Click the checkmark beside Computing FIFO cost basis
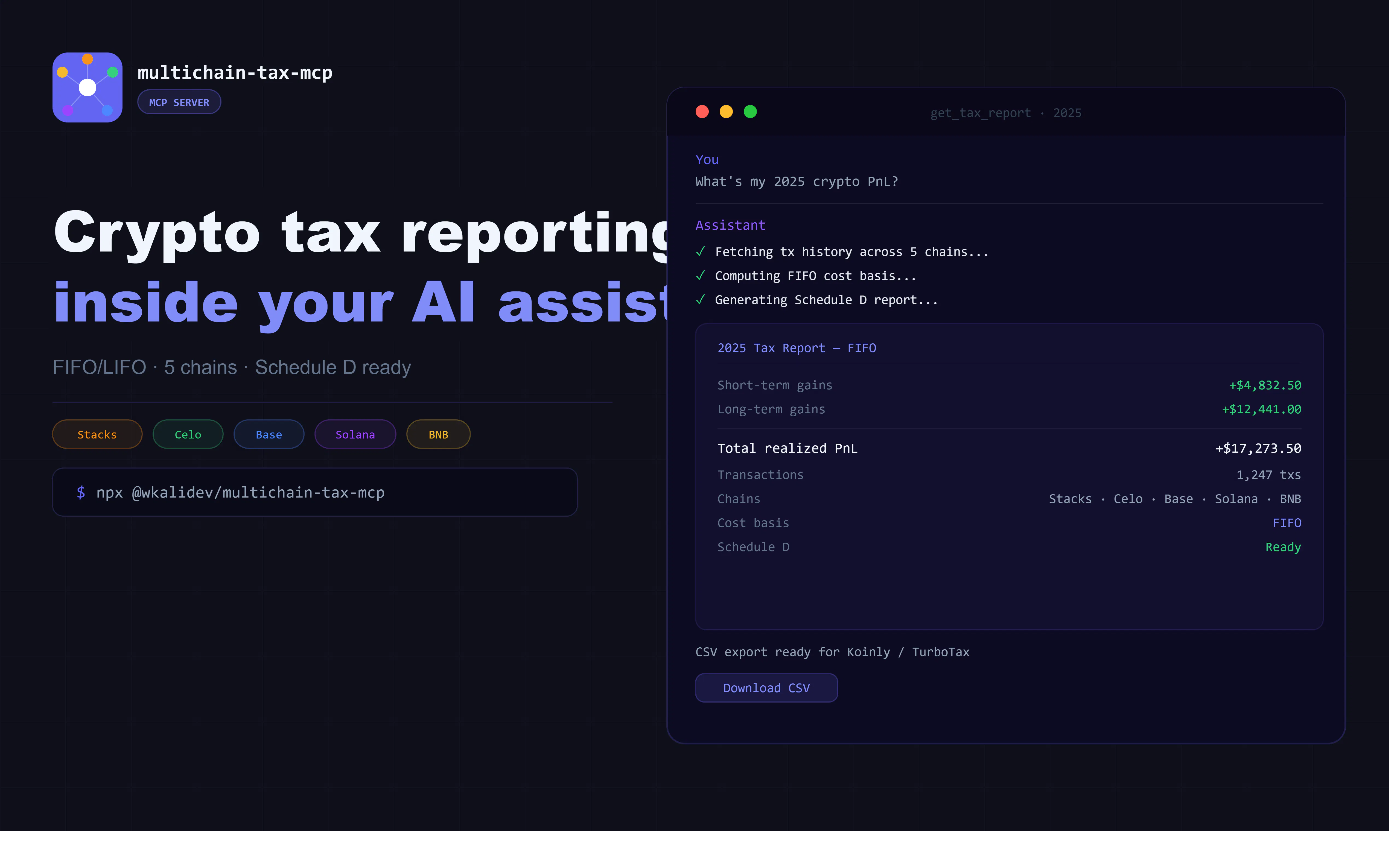 point(700,276)
